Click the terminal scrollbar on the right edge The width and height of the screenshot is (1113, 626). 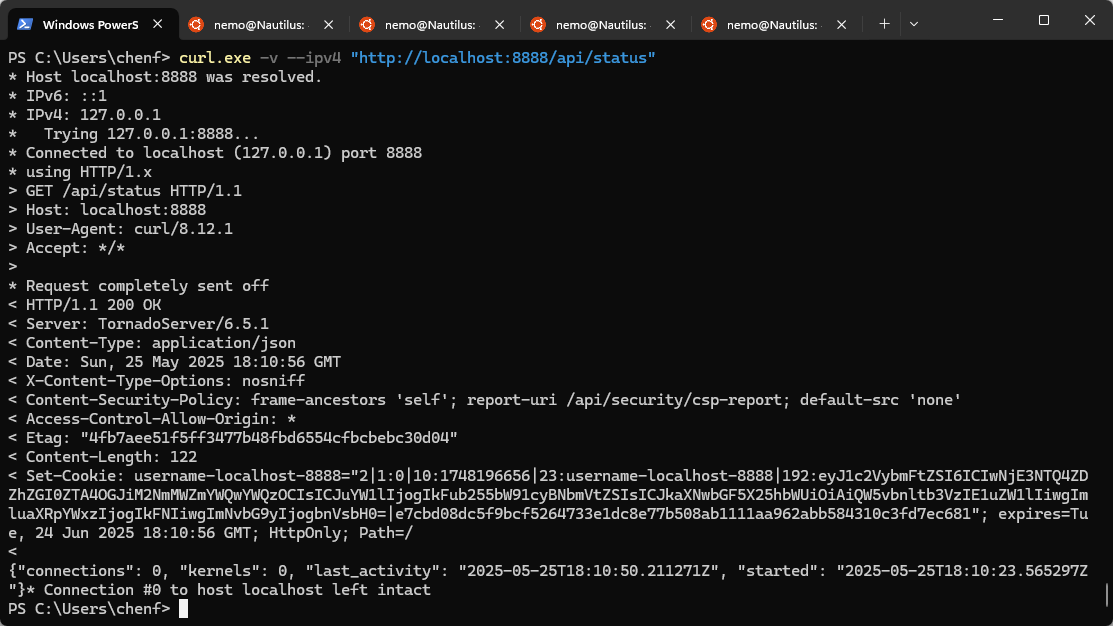click(1107, 594)
